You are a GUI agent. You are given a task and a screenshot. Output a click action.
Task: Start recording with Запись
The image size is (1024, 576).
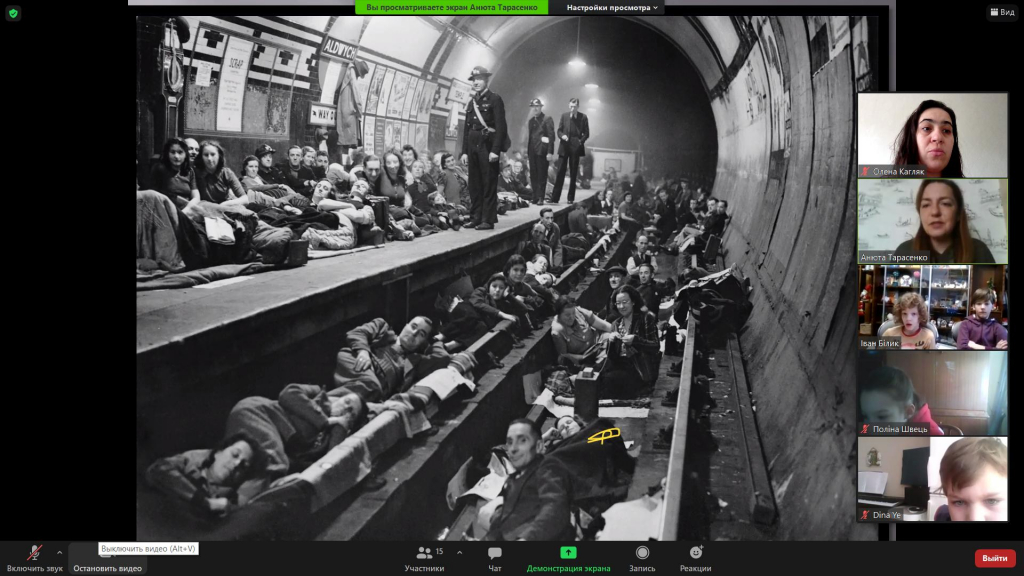643,559
